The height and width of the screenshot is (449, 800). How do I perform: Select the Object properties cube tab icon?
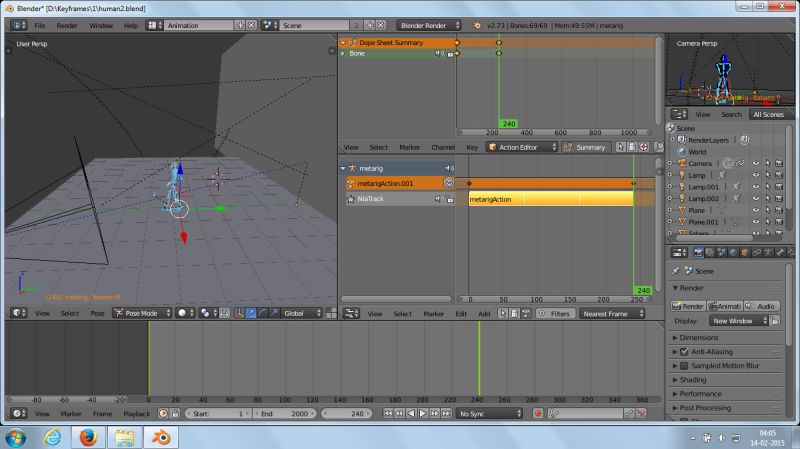click(745, 252)
